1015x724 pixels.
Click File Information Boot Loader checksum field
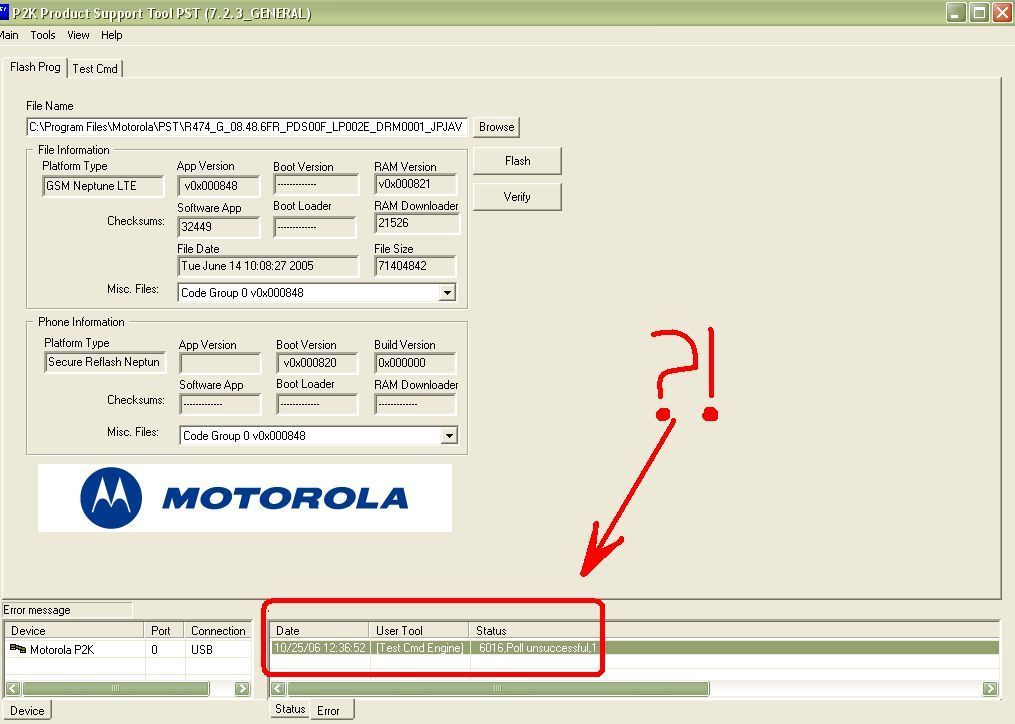pyautogui.click(x=315, y=227)
